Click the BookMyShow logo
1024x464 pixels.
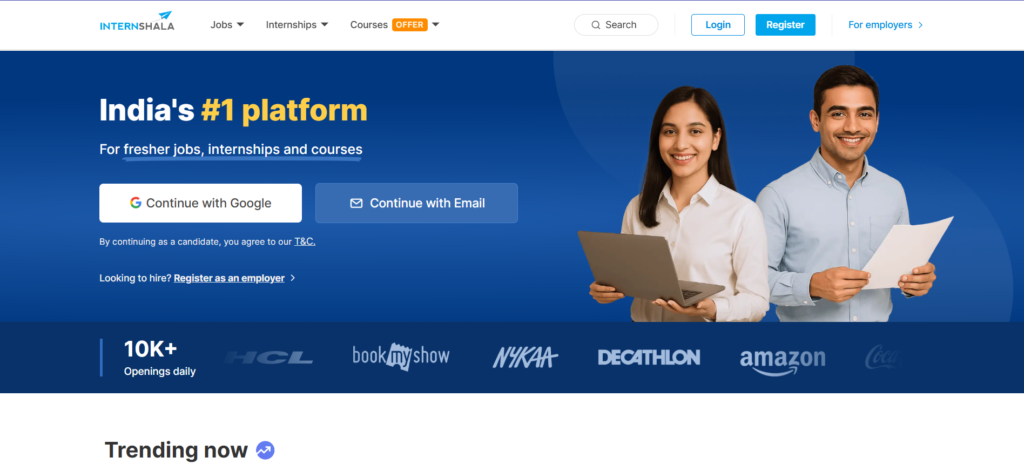click(401, 356)
